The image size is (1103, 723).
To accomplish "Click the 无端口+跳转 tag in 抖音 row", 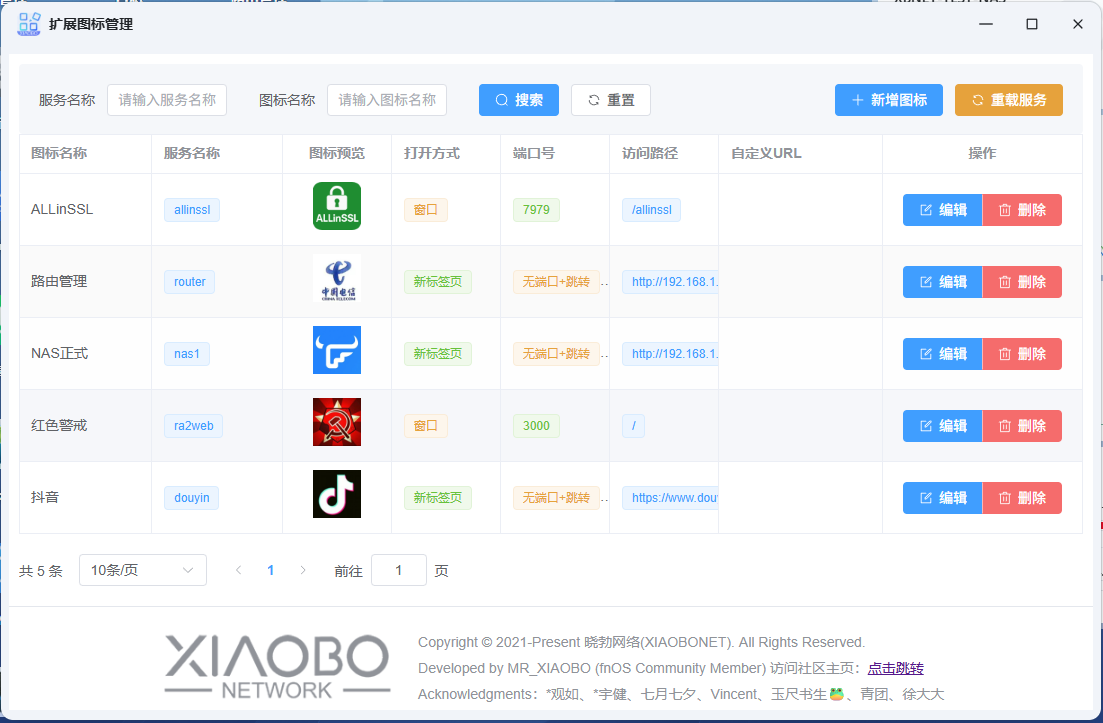I will (556, 498).
